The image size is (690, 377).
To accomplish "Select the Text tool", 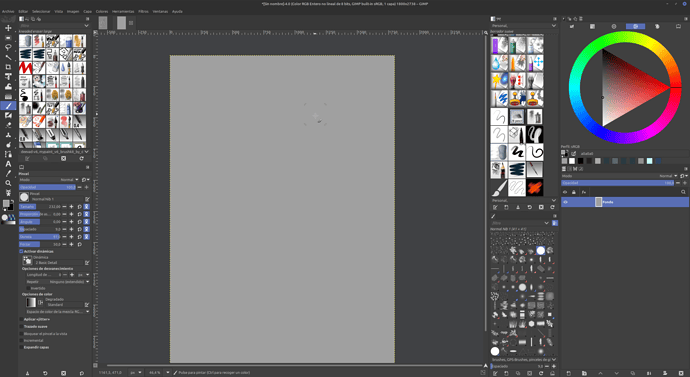I will [8, 164].
